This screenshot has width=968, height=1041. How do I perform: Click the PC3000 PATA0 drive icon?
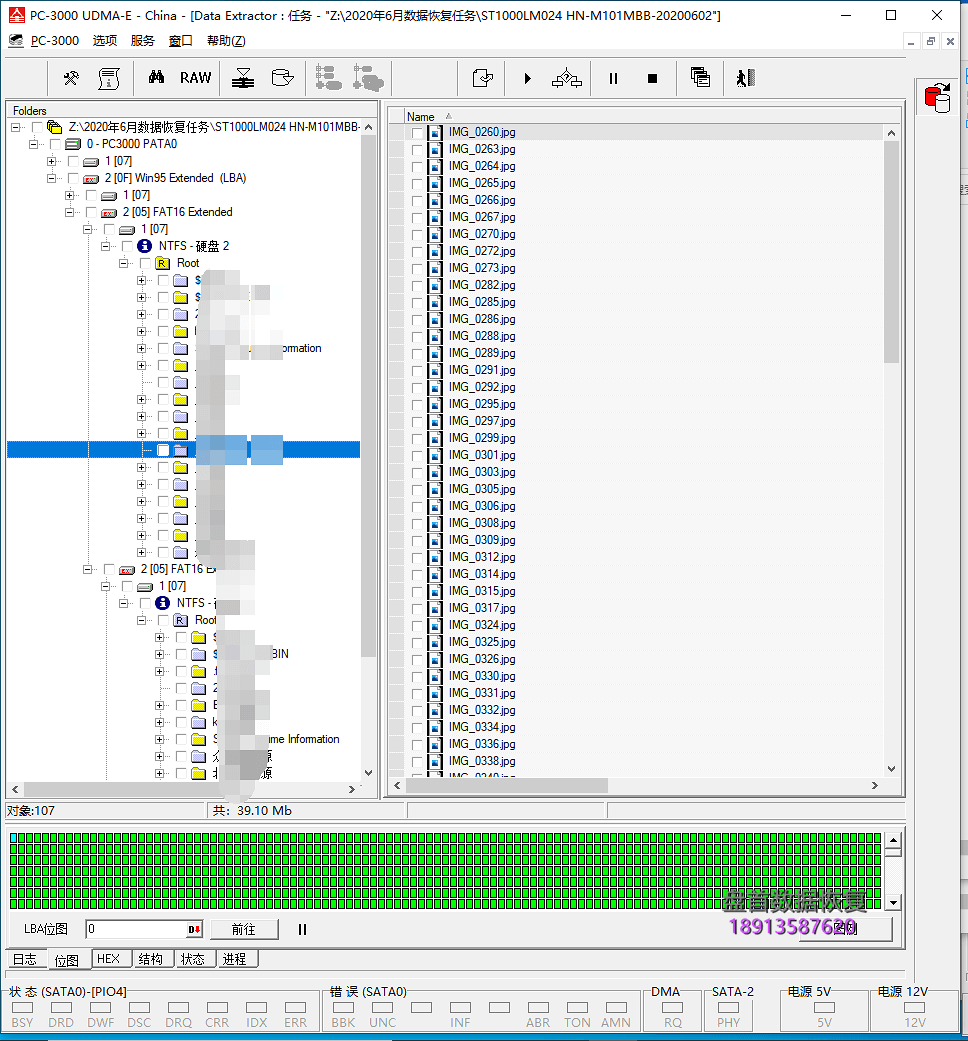click(x=73, y=144)
